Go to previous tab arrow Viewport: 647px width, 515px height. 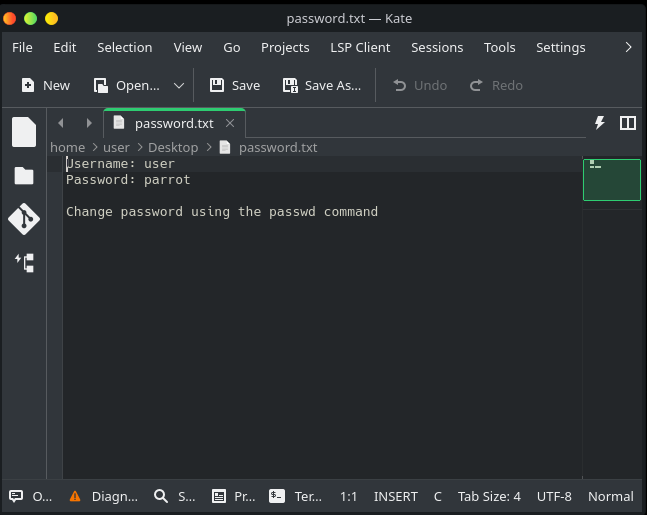[x=61, y=123]
